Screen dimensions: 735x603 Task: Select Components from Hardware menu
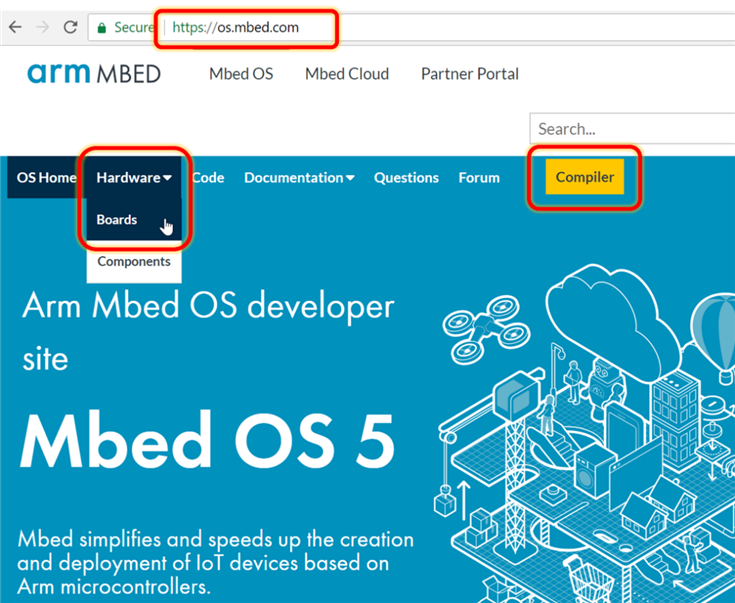point(134,261)
